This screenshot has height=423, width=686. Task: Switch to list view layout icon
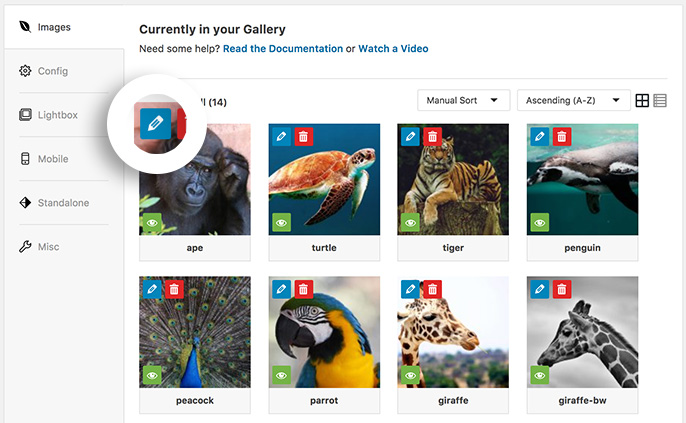[x=661, y=101]
